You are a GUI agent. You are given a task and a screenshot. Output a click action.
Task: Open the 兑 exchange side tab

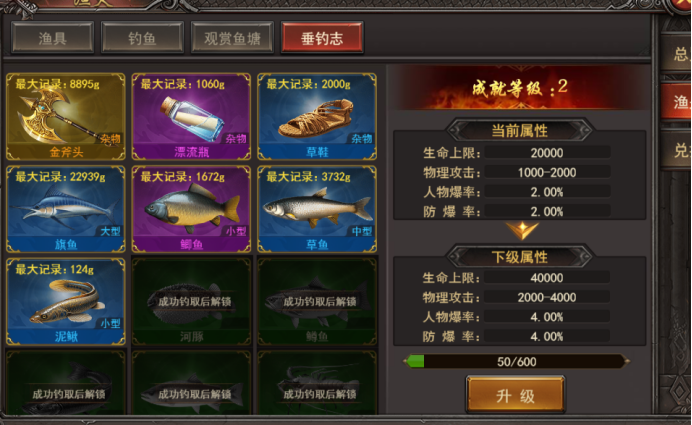677,150
